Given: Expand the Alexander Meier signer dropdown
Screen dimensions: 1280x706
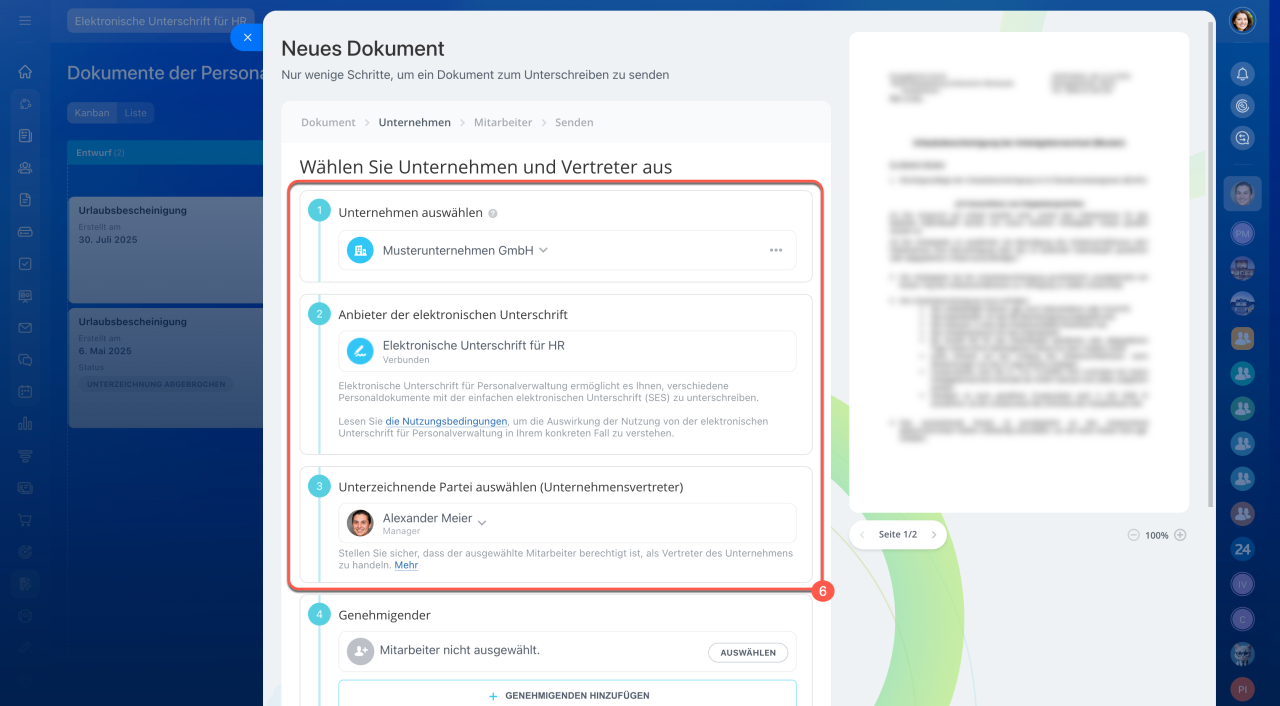Looking at the screenshot, I should 482,522.
